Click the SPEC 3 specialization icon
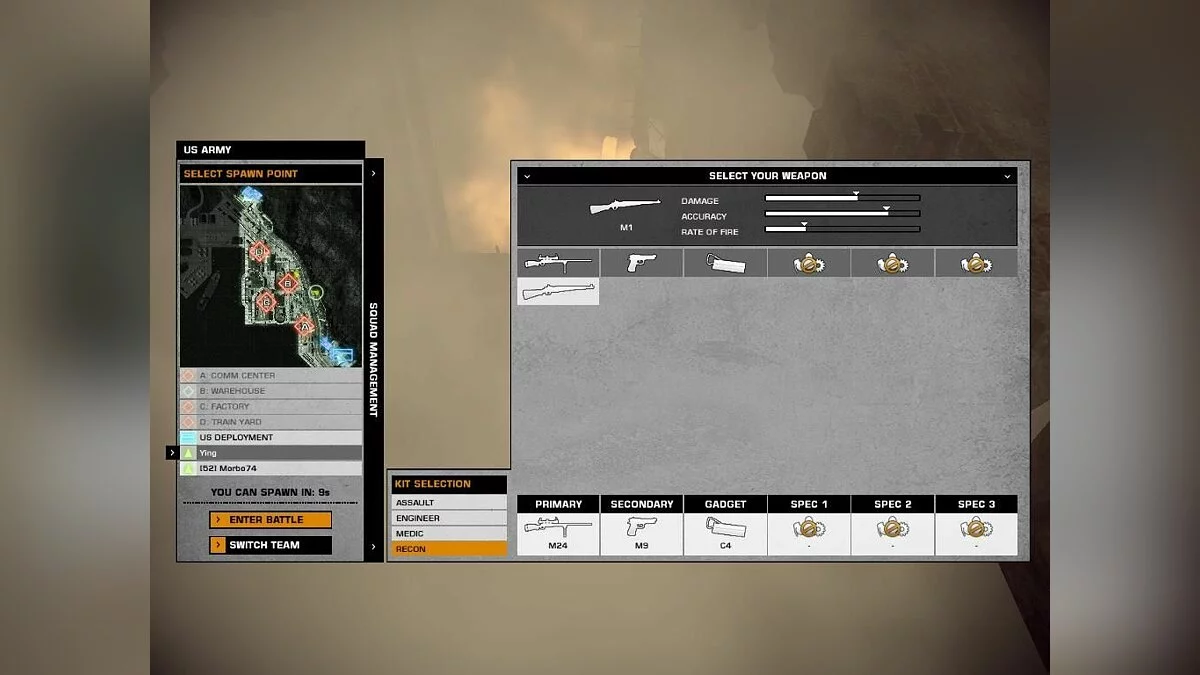1200x675 pixels. [975, 262]
